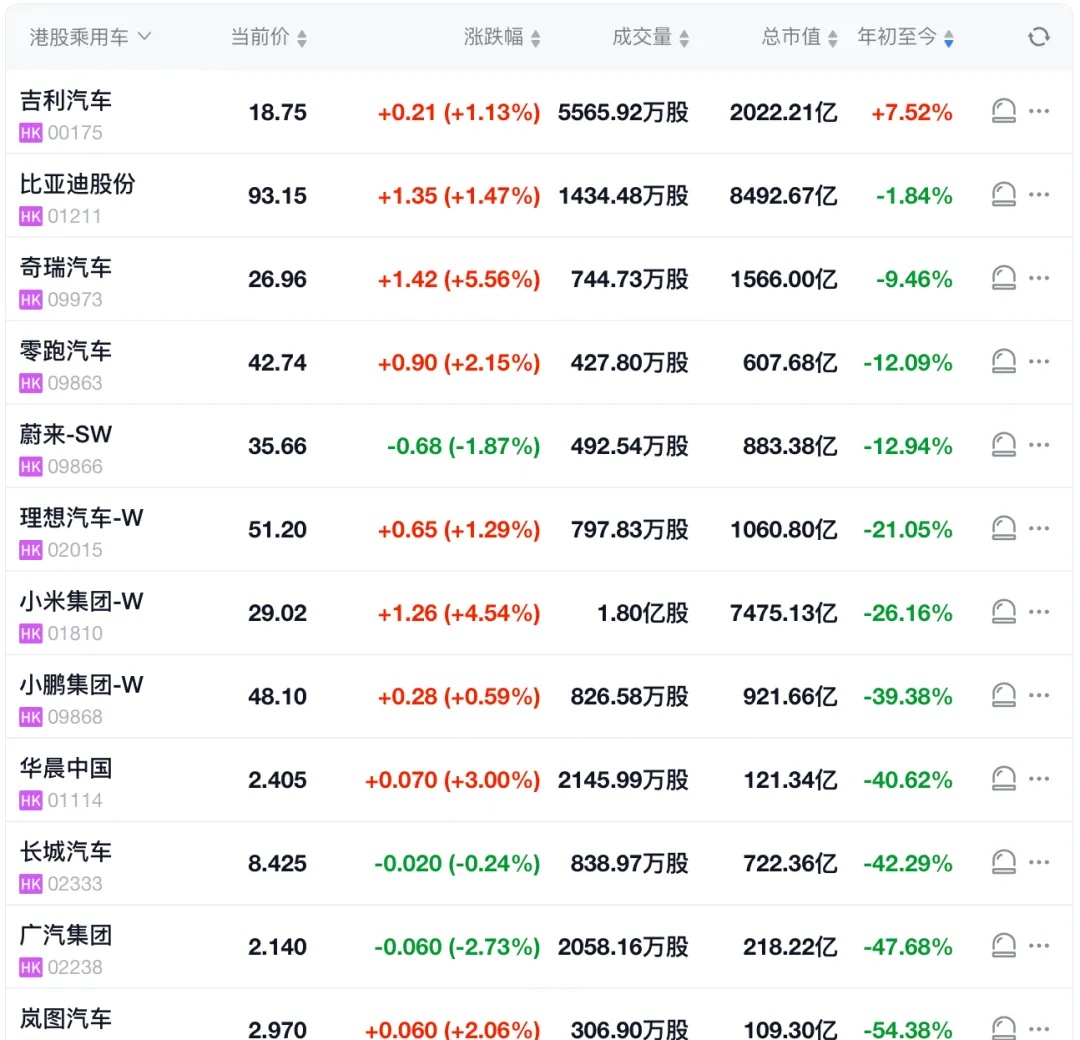The image size is (1080, 1040).
Task: Click year-to-date value +7.52%
Action: pyautogui.click(x=912, y=112)
